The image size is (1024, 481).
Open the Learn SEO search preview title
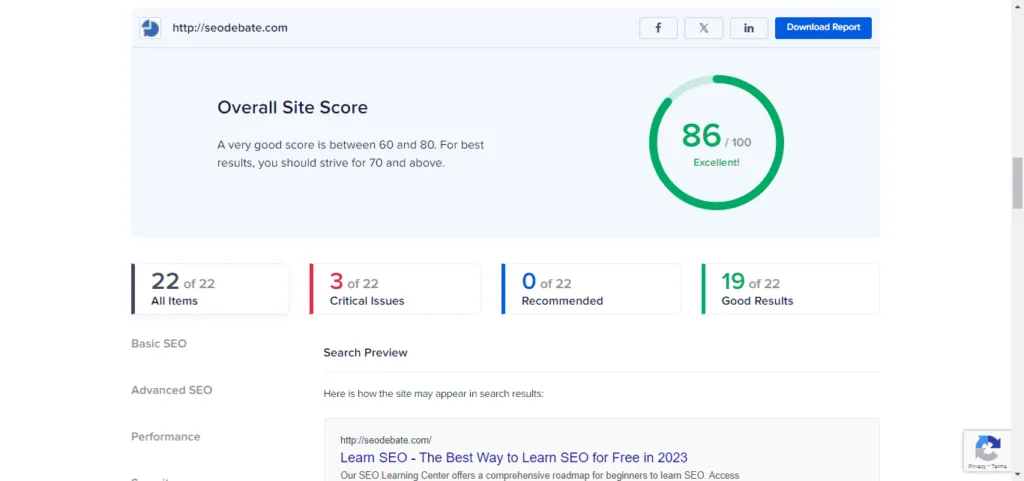514,458
